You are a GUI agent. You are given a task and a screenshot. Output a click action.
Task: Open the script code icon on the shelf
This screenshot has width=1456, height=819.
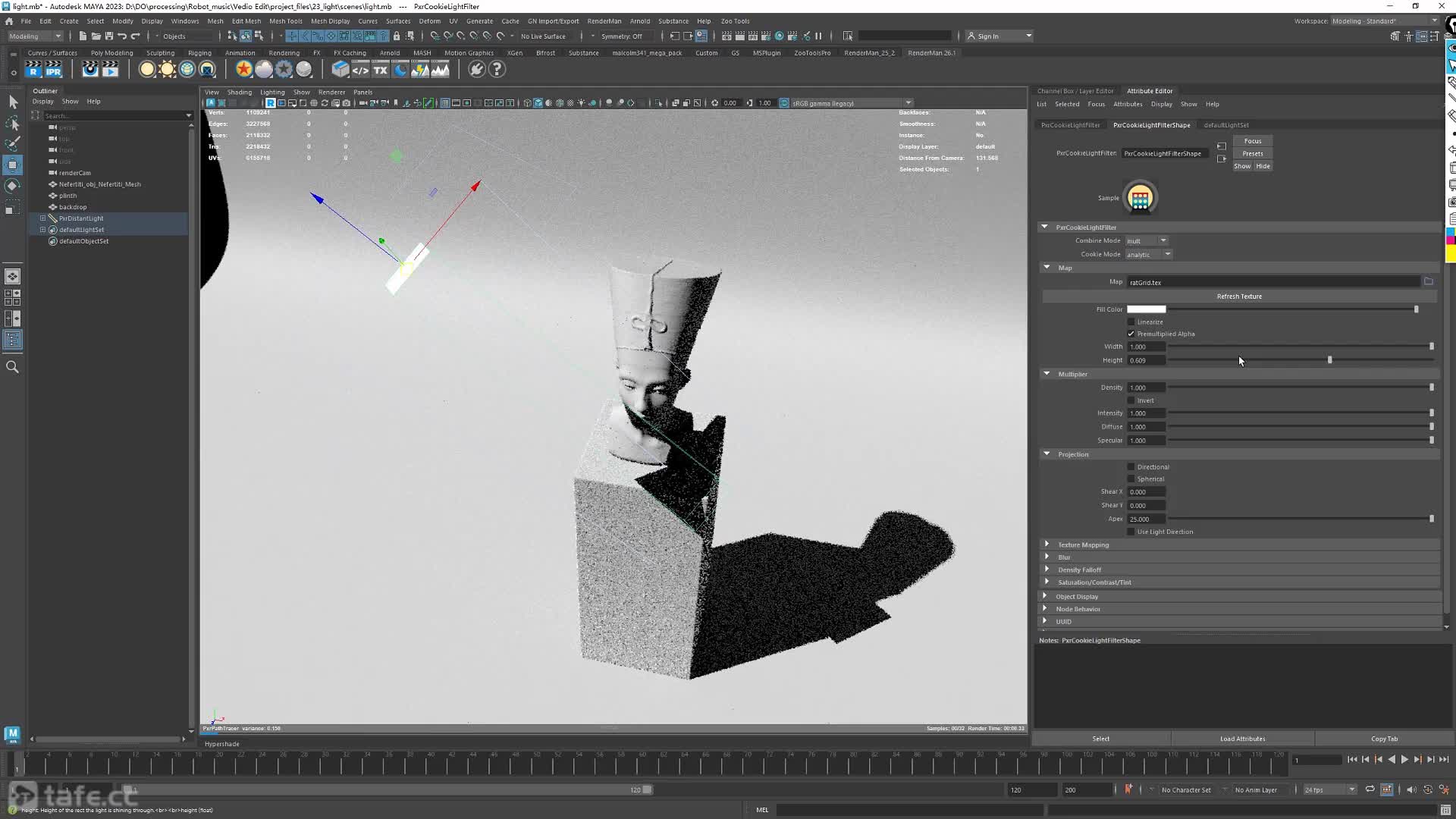click(x=360, y=70)
